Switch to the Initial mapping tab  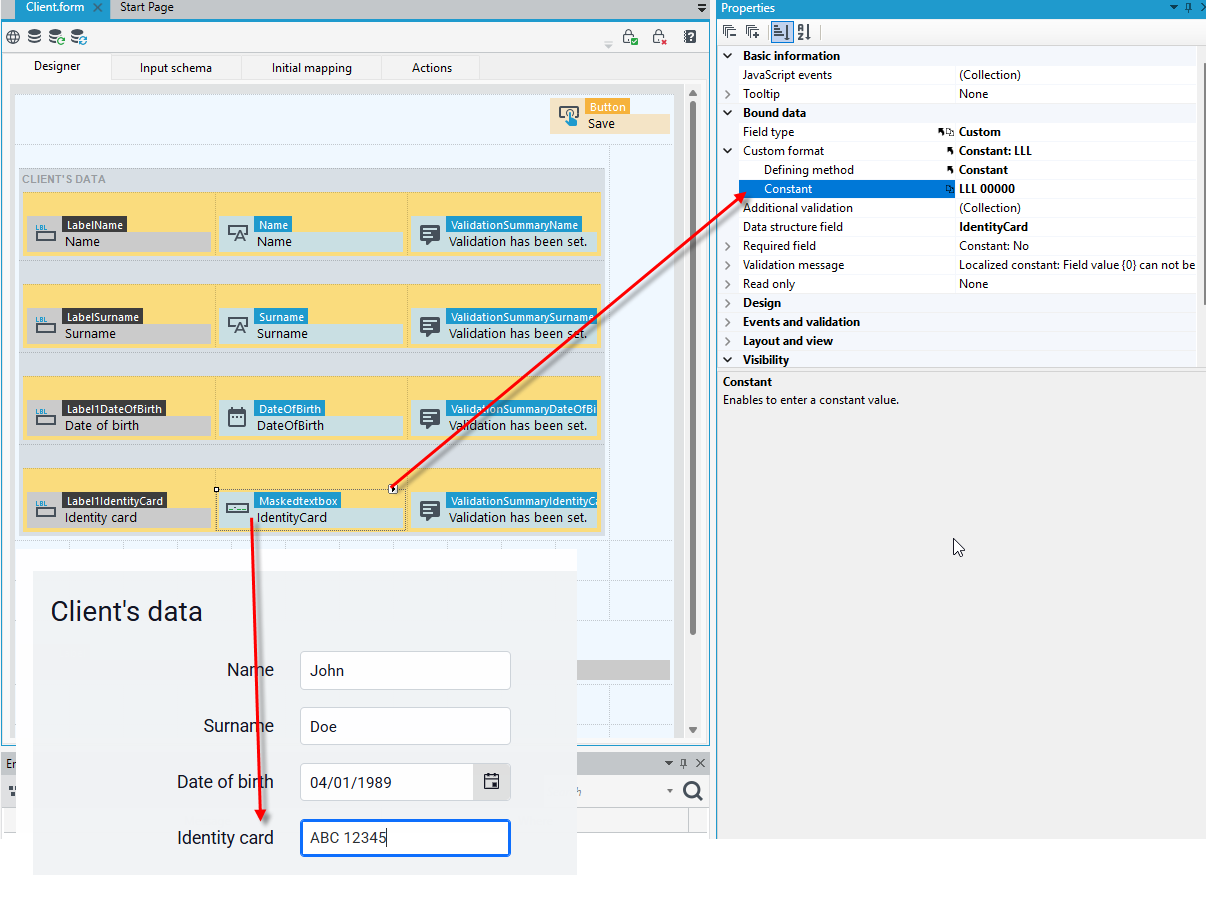312,68
